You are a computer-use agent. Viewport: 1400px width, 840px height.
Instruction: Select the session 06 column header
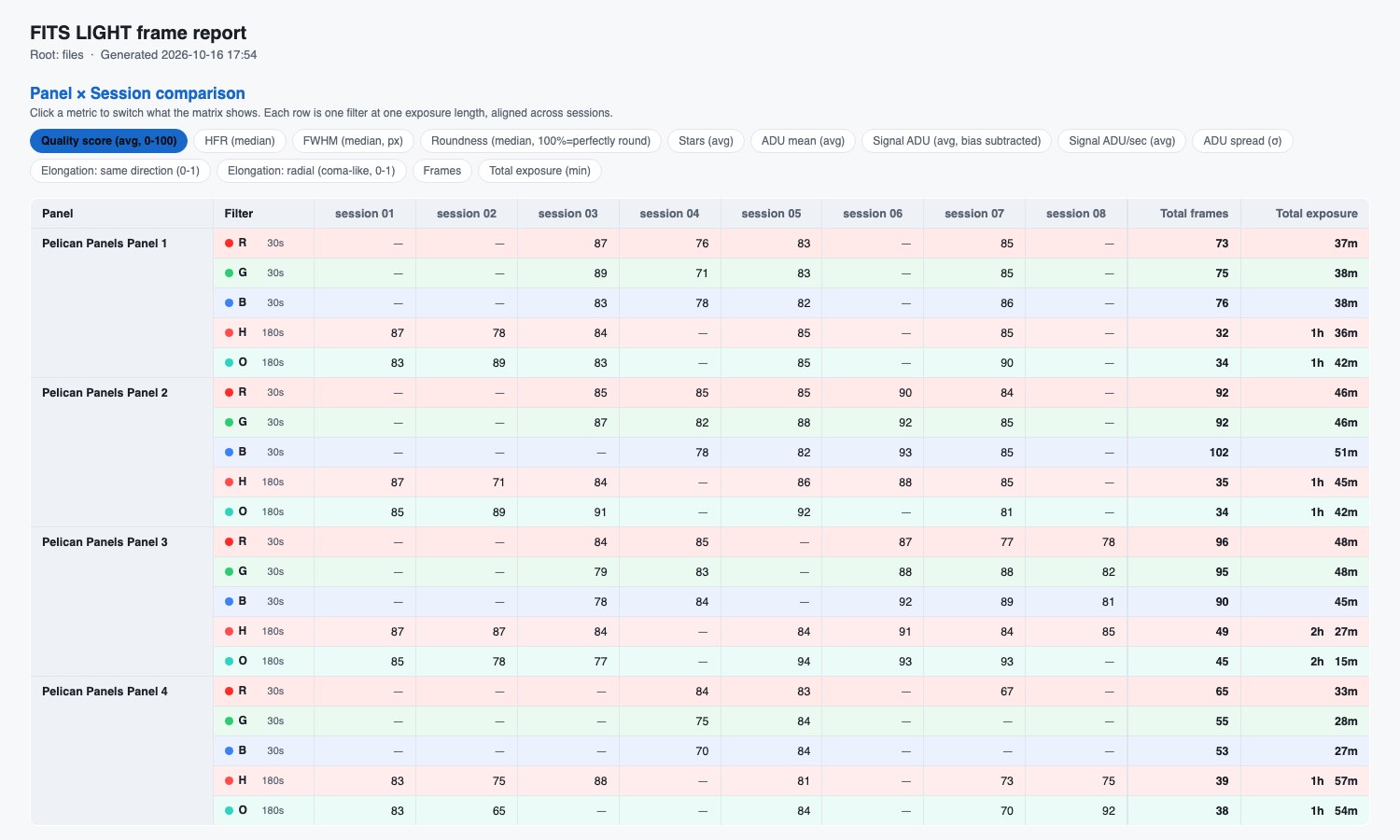pos(873,214)
